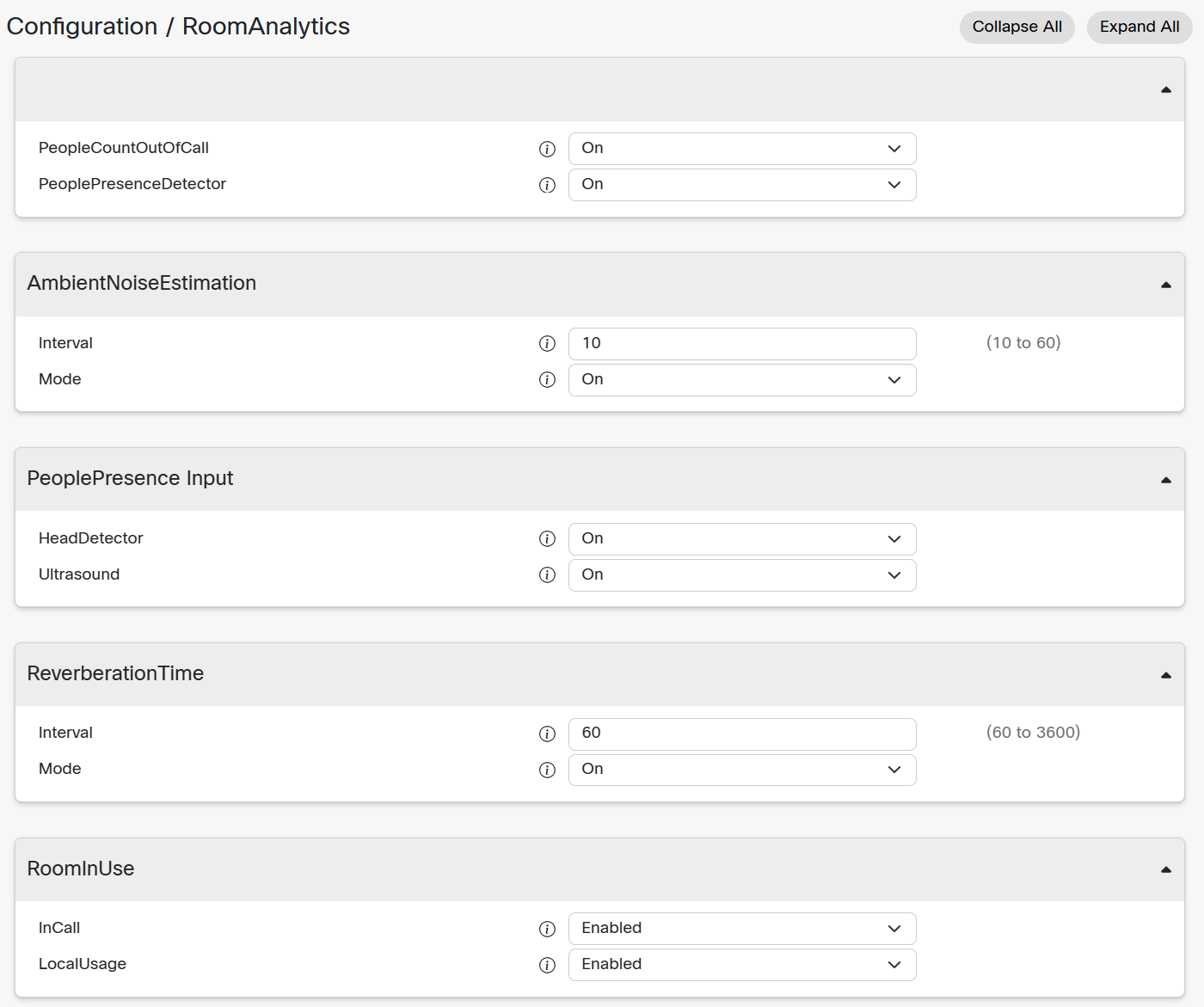Click the Collapse All button
Viewport: 1204px width, 1007px height.
coord(1017,27)
